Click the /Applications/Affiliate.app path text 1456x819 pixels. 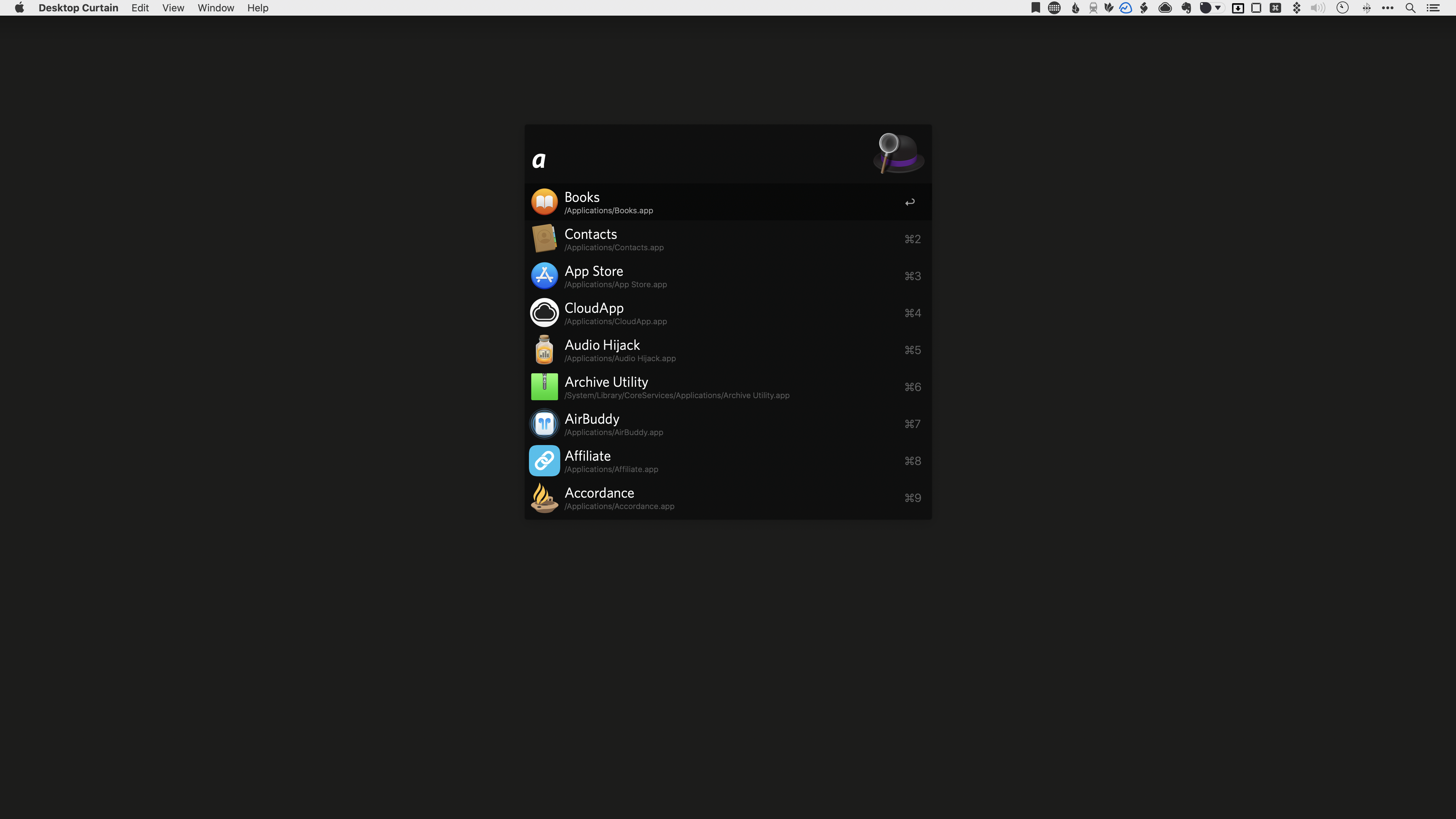pos(611,470)
